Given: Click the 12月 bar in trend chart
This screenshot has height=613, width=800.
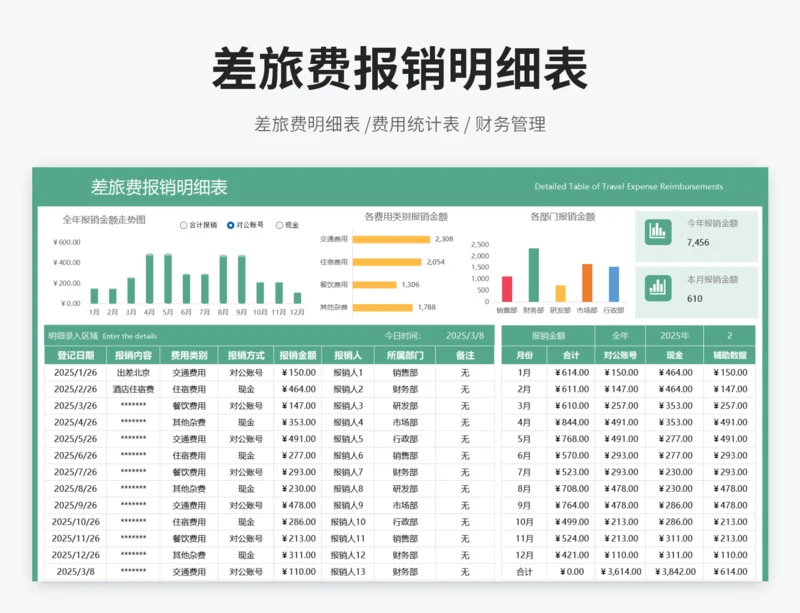Looking at the screenshot, I should tap(297, 298).
